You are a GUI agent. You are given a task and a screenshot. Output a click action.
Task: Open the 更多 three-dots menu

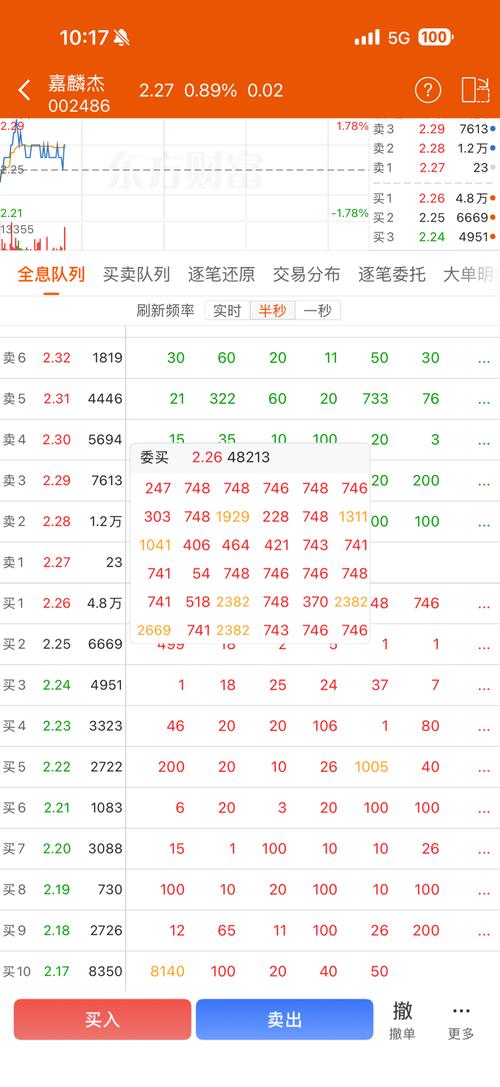coord(461,1020)
